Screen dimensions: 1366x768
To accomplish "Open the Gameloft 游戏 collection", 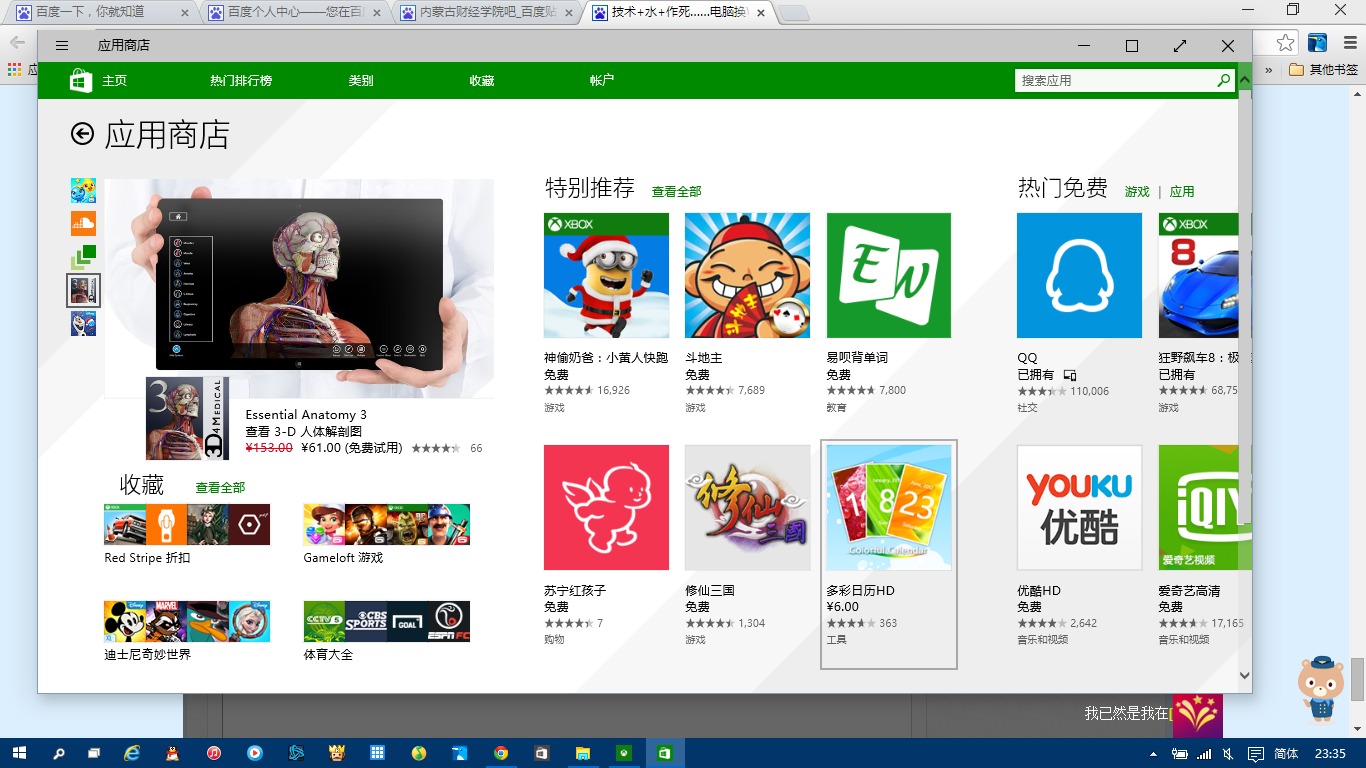I will (387, 535).
